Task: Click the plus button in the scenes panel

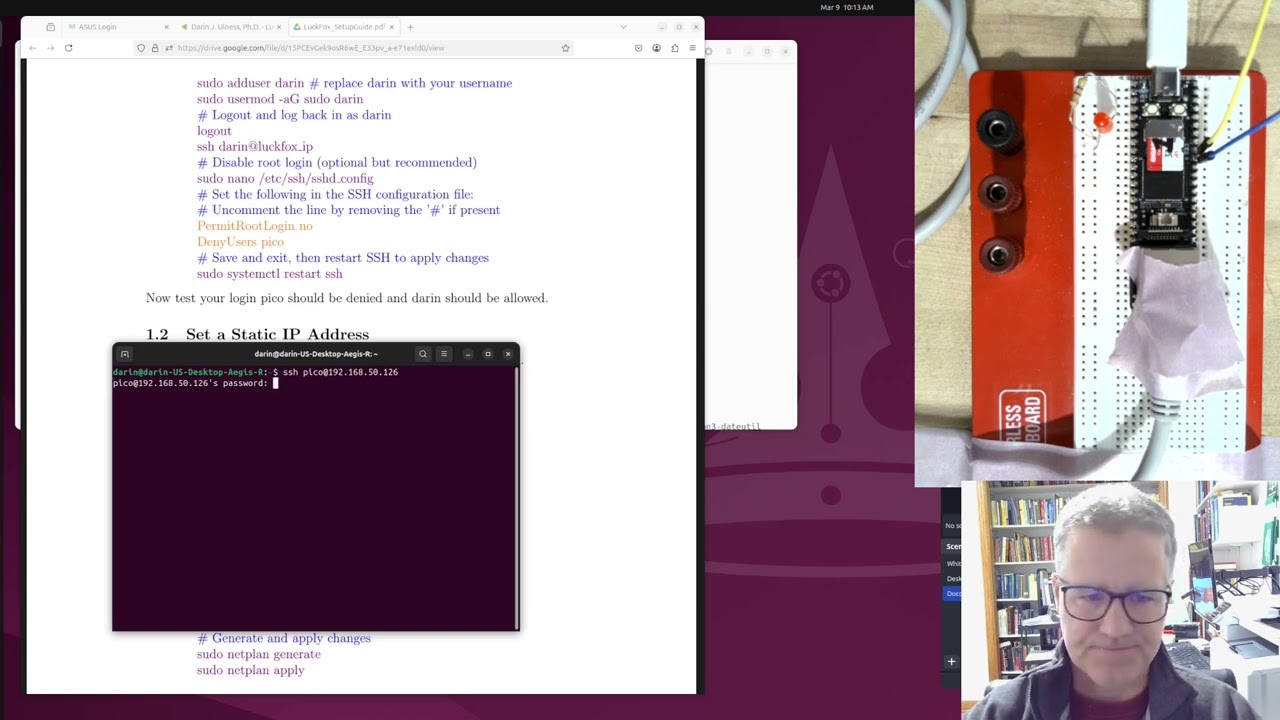Action: coord(951,661)
